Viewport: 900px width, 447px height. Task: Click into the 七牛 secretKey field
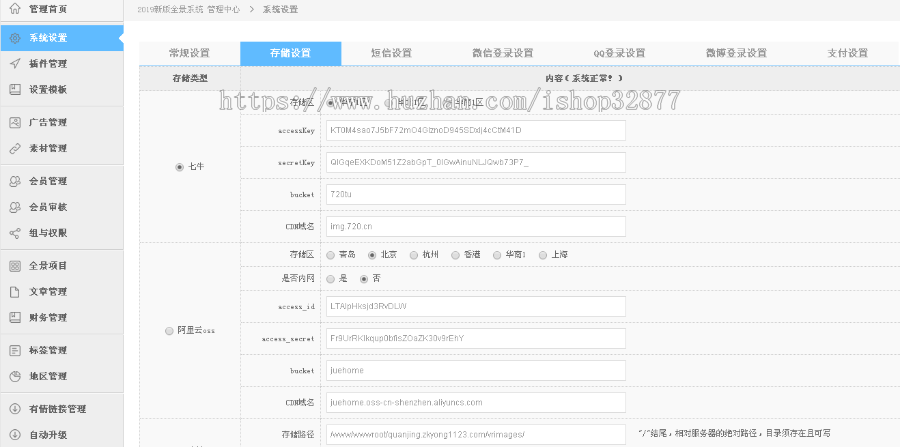click(x=476, y=162)
